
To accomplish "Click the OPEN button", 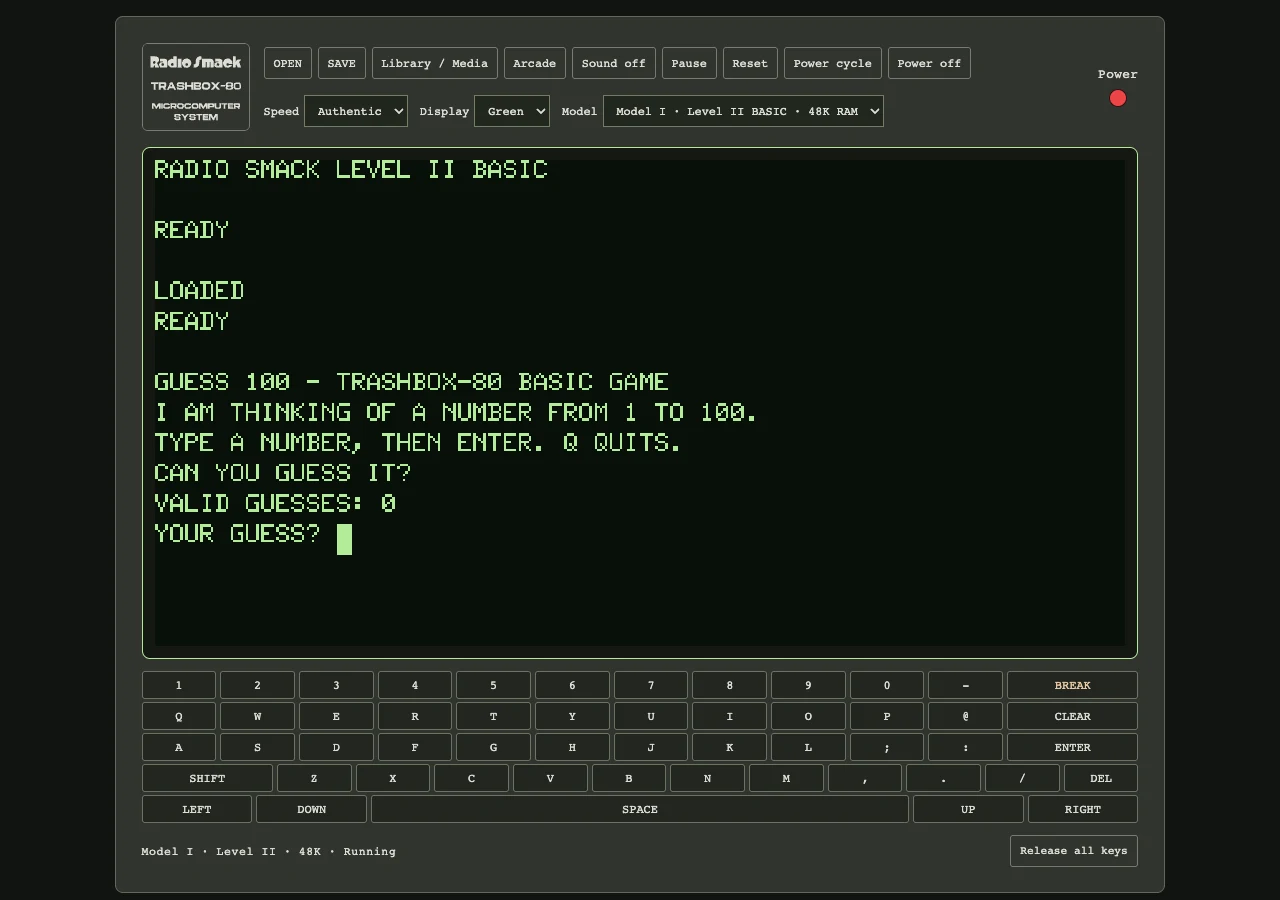I will [x=288, y=63].
